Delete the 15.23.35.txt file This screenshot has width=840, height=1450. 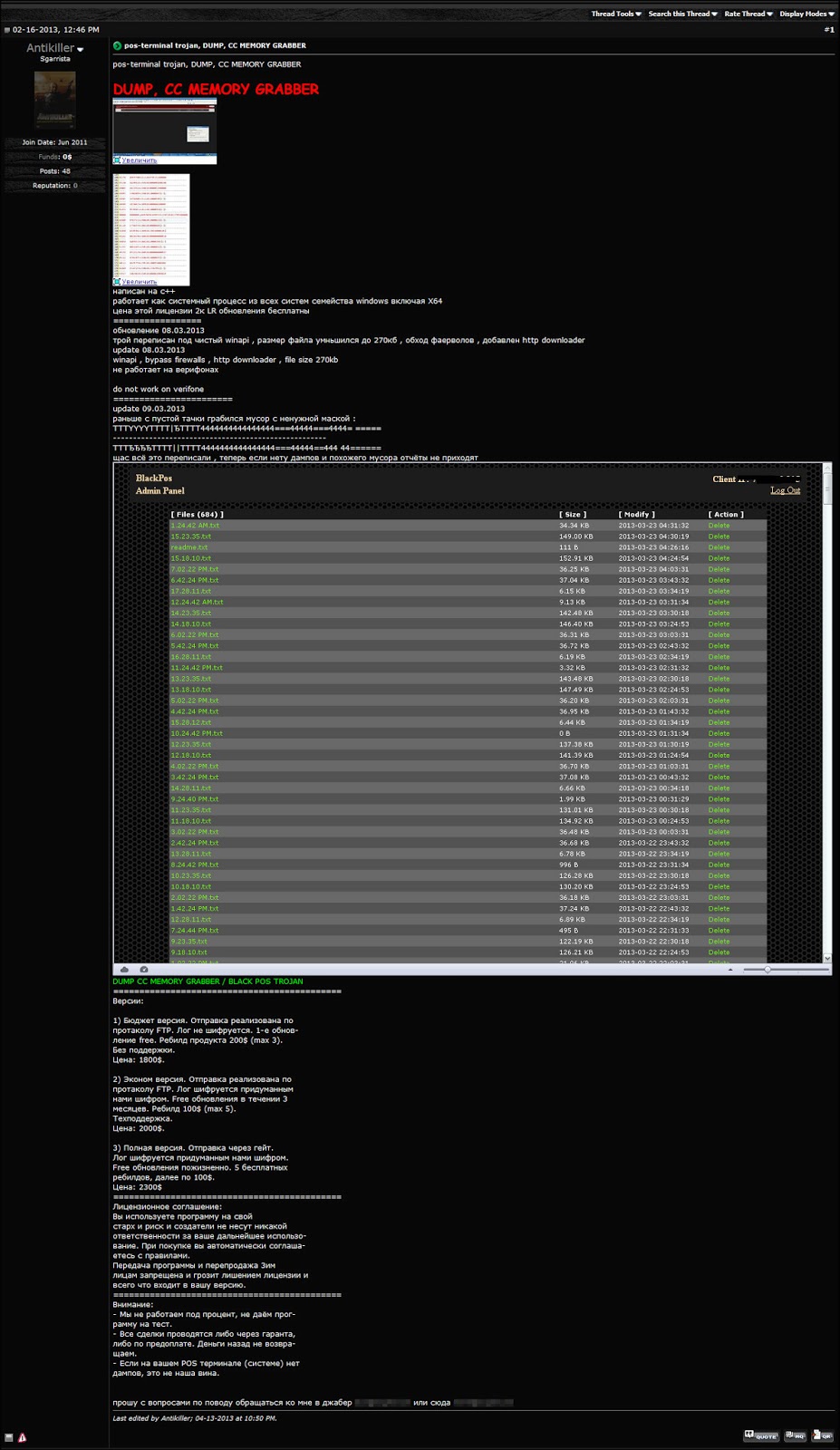tap(719, 536)
